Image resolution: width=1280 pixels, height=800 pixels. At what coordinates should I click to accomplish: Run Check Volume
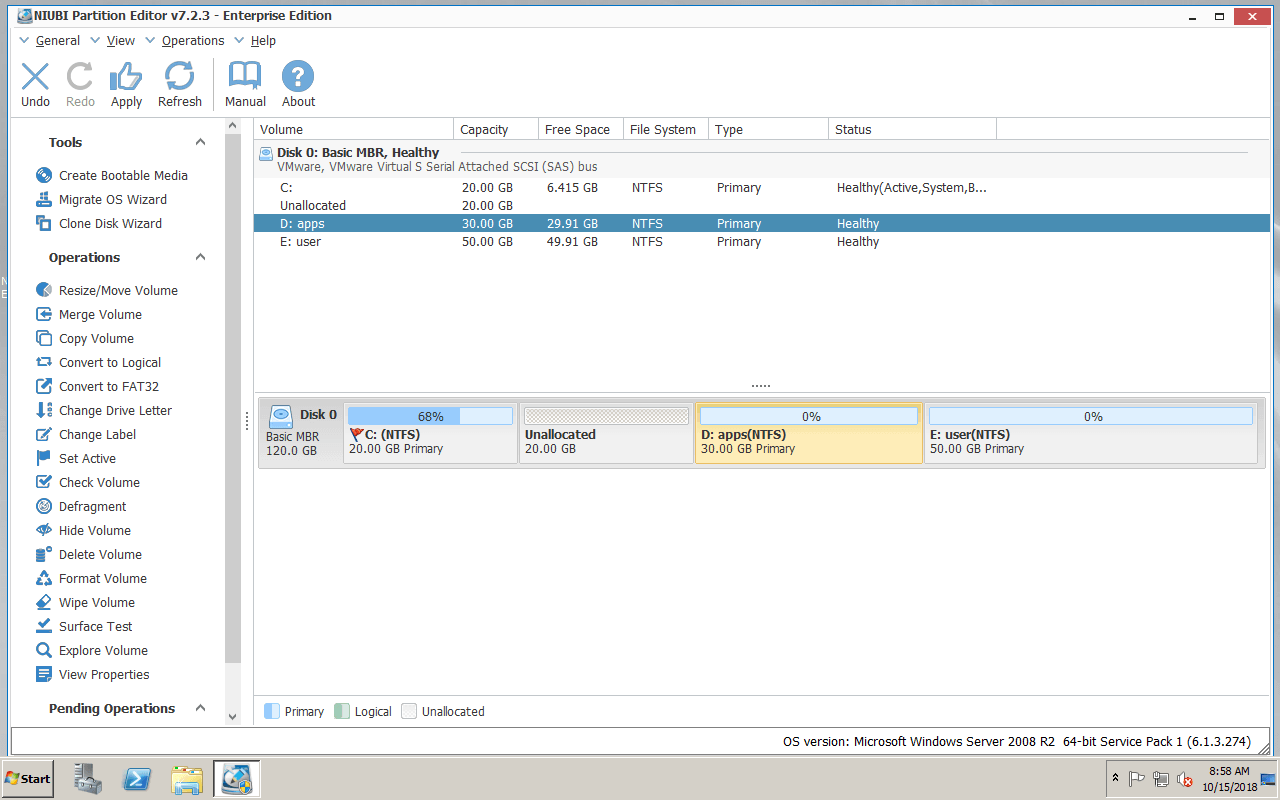point(88,482)
